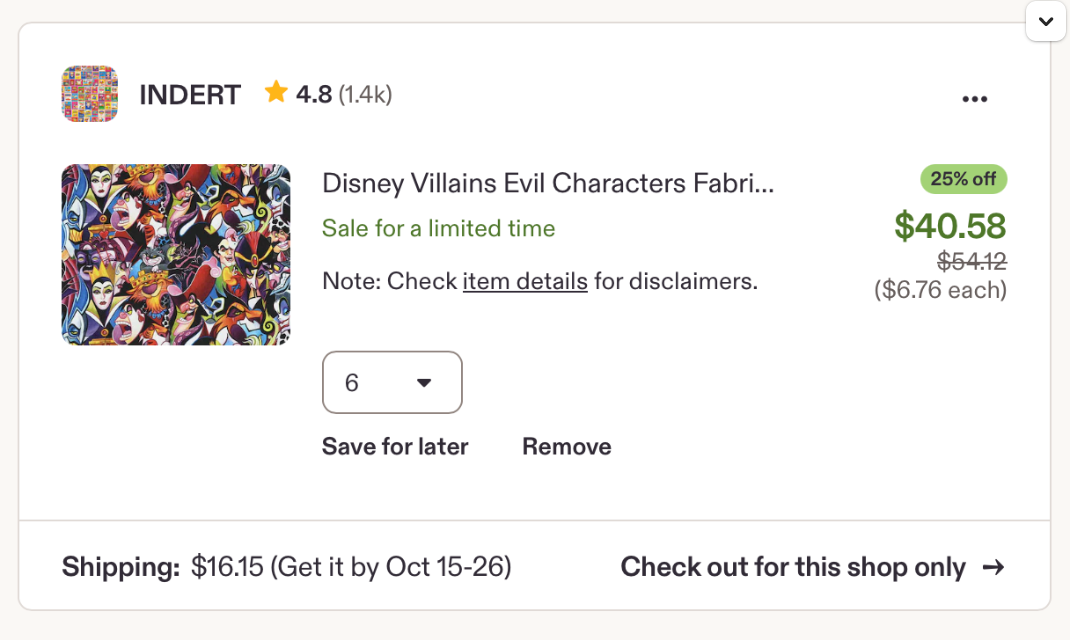Click the (1.4k) reviews count
The height and width of the screenshot is (640, 1070).
coord(365,94)
